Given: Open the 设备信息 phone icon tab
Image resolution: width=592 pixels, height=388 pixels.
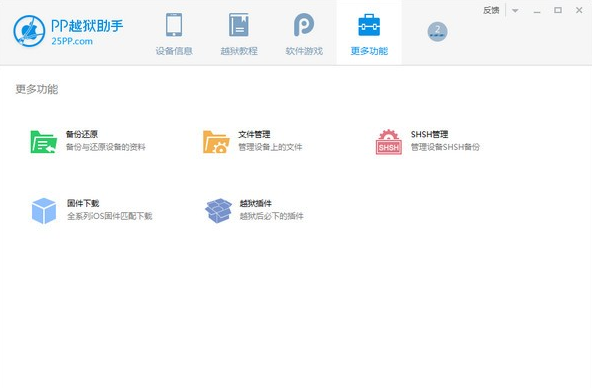Looking at the screenshot, I should [x=174, y=25].
